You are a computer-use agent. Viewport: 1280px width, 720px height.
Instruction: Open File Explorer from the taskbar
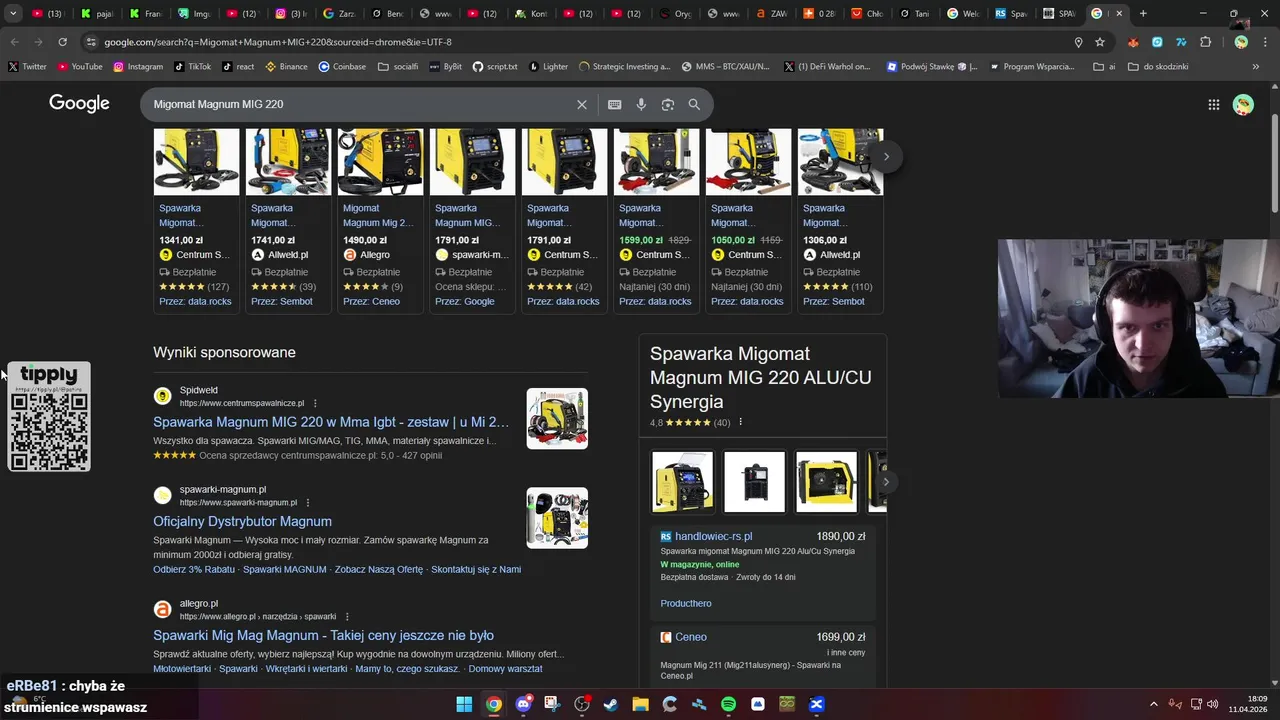pyautogui.click(x=640, y=704)
